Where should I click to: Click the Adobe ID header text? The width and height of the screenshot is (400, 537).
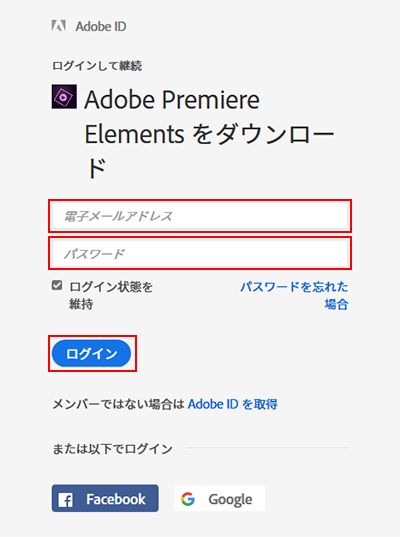click(101, 26)
